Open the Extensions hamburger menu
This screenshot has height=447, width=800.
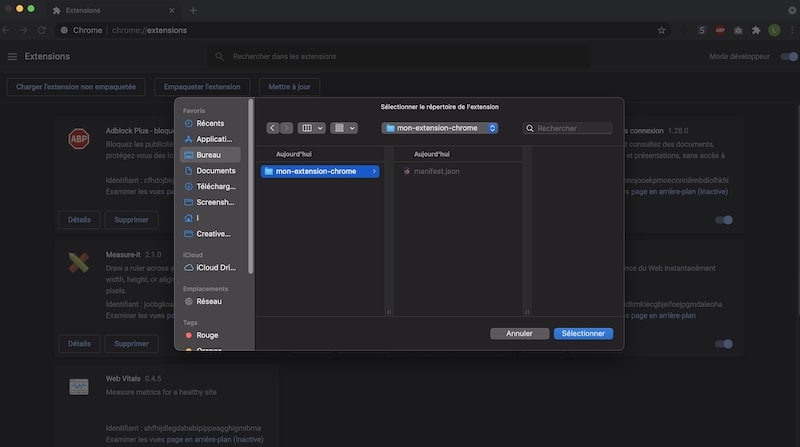(12, 57)
